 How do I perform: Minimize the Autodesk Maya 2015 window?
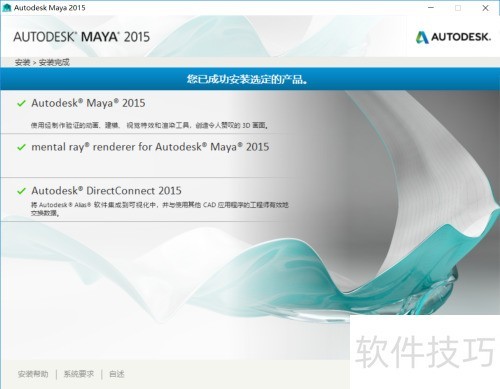click(x=431, y=8)
